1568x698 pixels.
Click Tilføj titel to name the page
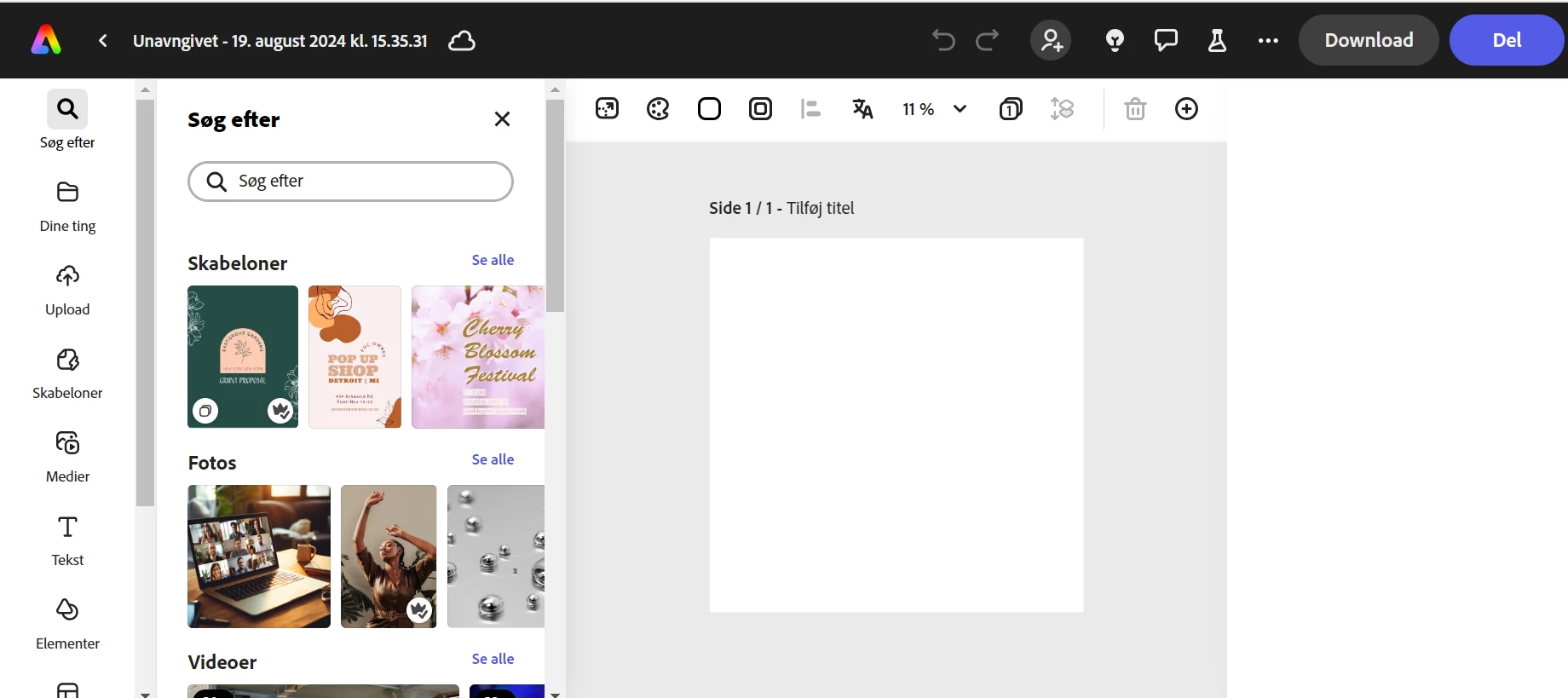[820, 208]
